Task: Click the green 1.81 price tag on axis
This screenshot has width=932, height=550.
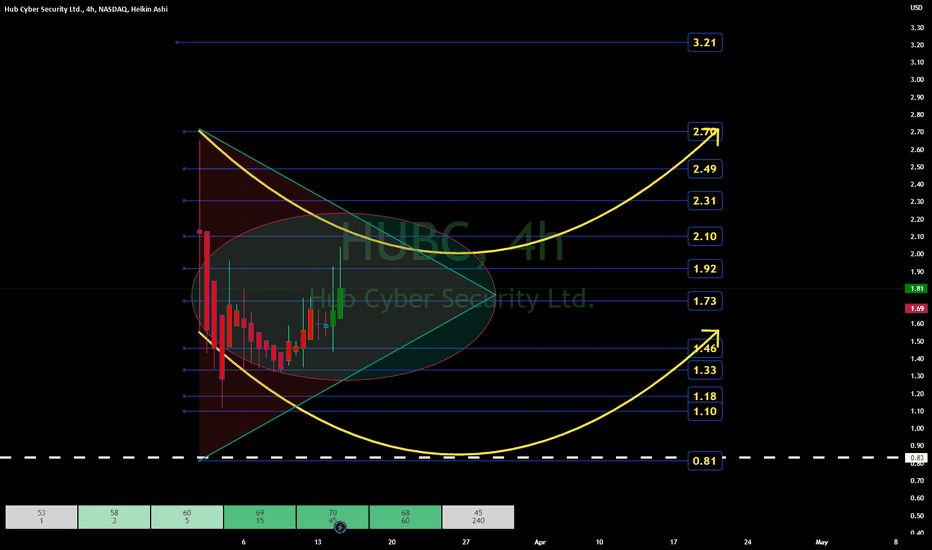Action: [x=916, y=288]
